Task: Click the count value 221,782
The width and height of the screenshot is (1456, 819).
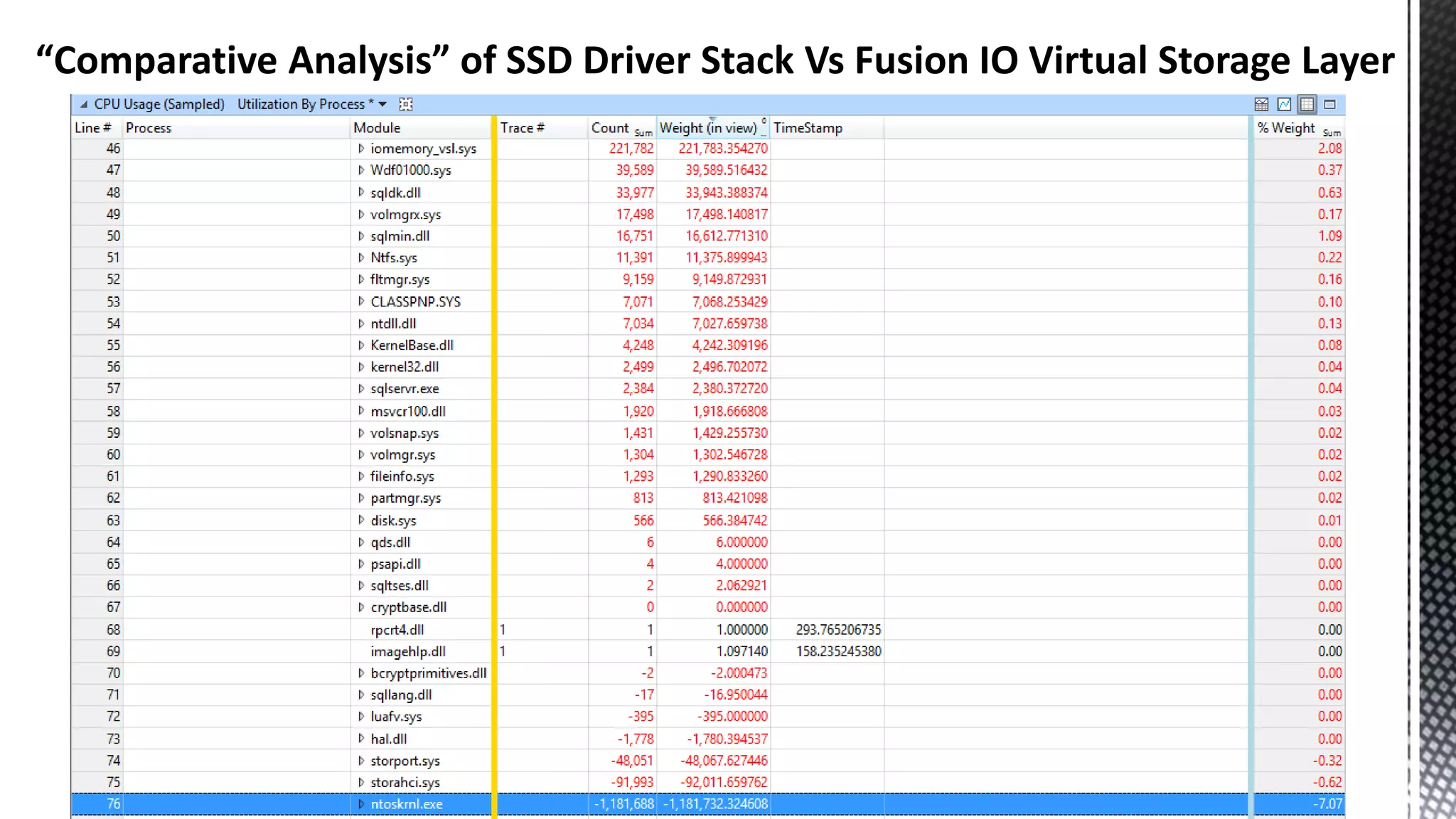Action: [x=631, y=149]
